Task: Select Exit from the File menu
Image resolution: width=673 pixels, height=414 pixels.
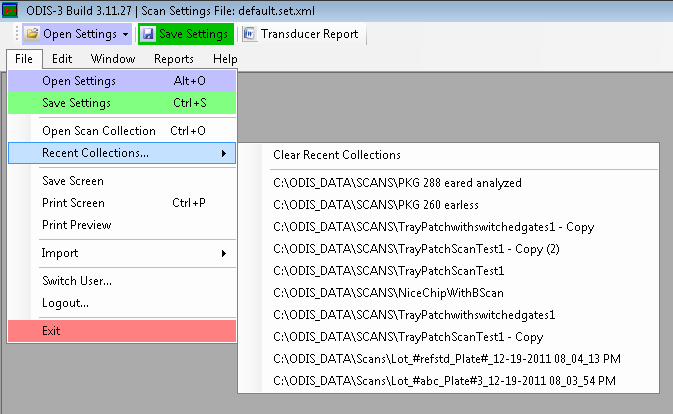Action: click(52, 331)
